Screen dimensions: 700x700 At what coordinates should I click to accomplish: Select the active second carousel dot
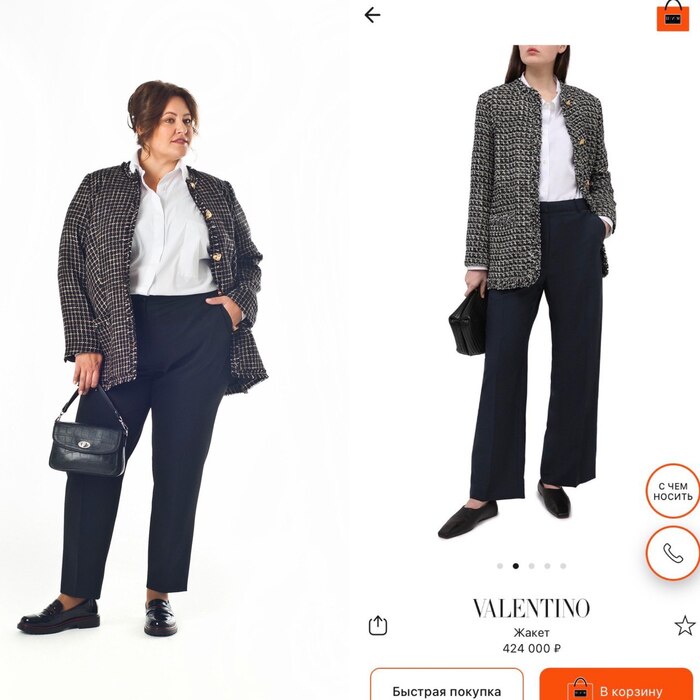[516, 566]
